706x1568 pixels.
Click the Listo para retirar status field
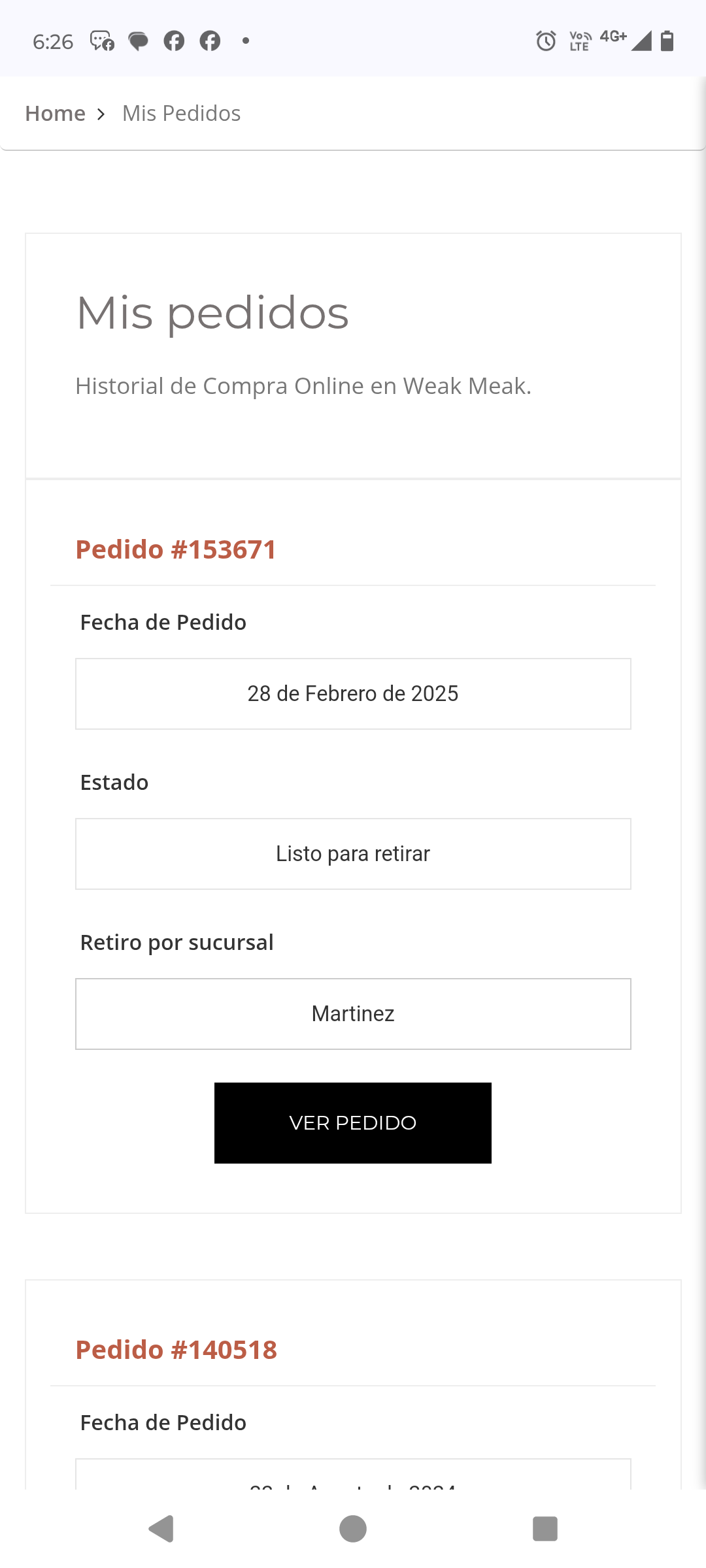(353, 854)
